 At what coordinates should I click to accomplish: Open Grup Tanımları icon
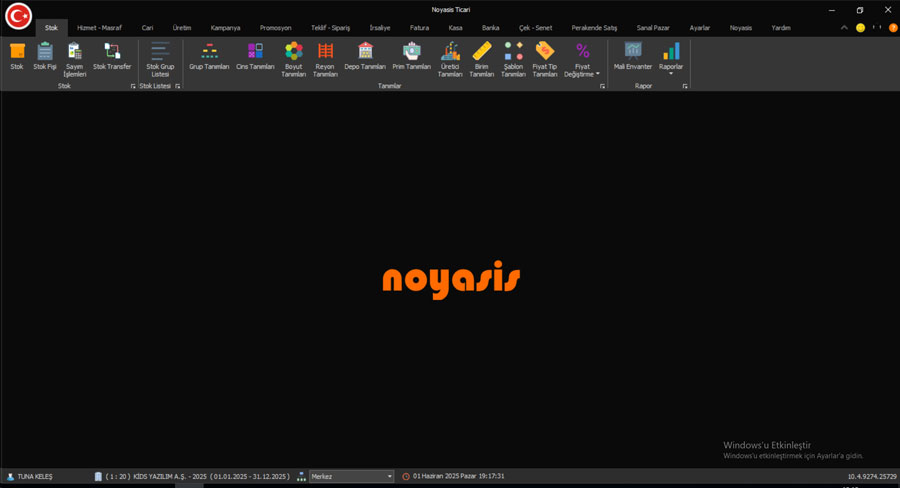coord(210,51)
